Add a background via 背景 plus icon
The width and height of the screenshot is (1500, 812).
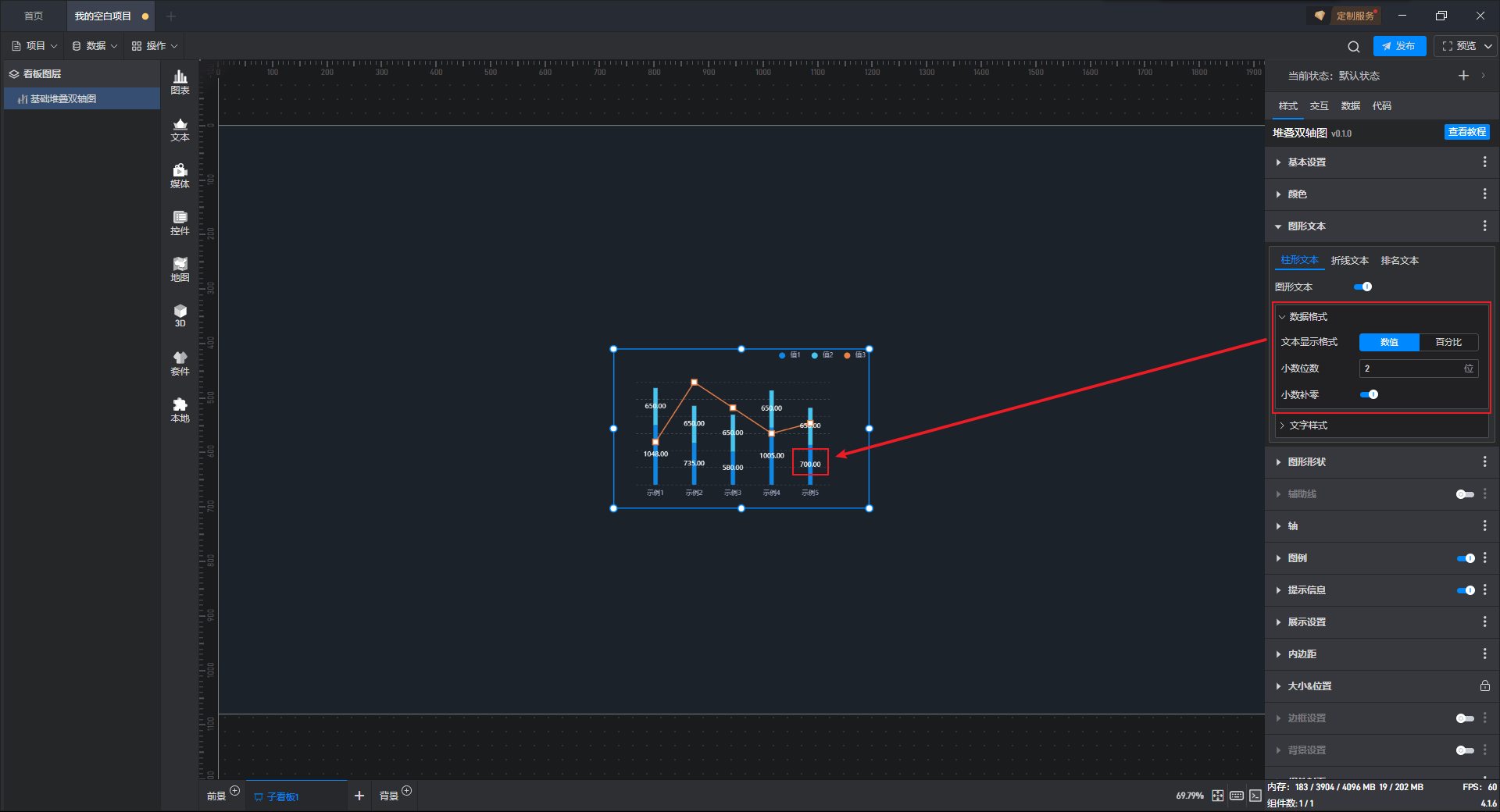[406, 791]
